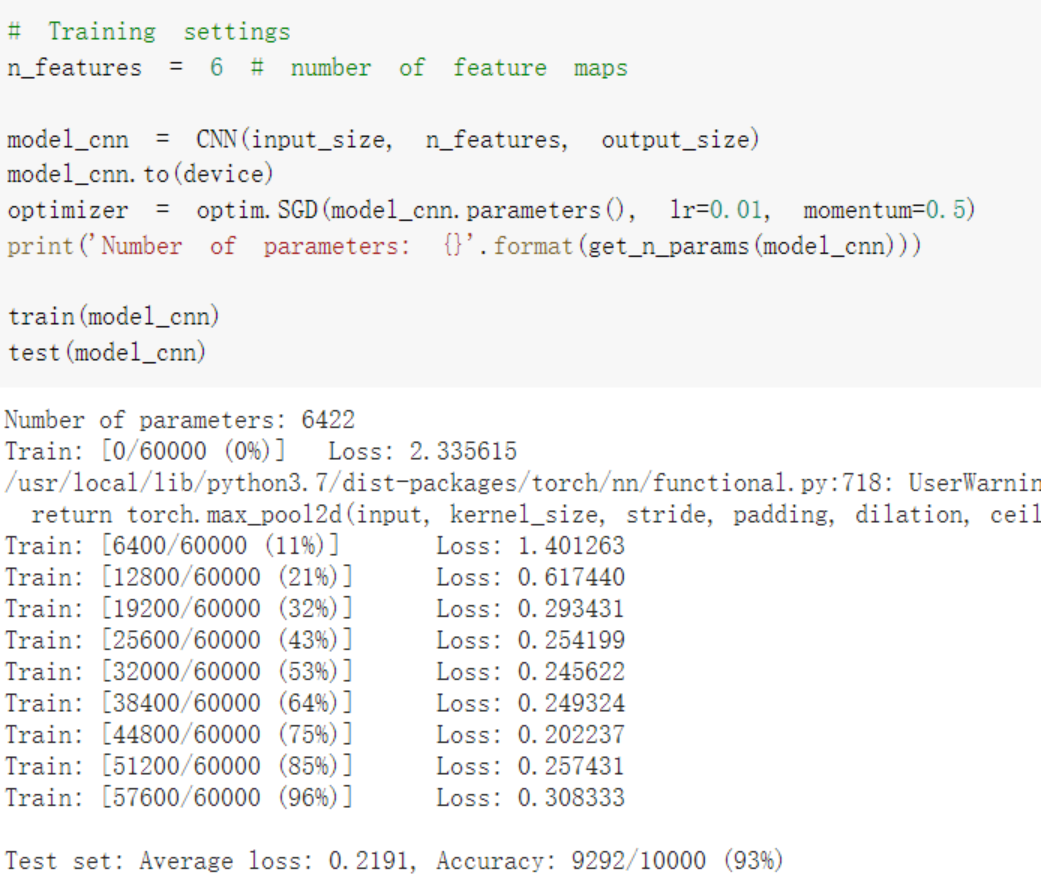Click the Test set accuracy result line

[394, 861]
